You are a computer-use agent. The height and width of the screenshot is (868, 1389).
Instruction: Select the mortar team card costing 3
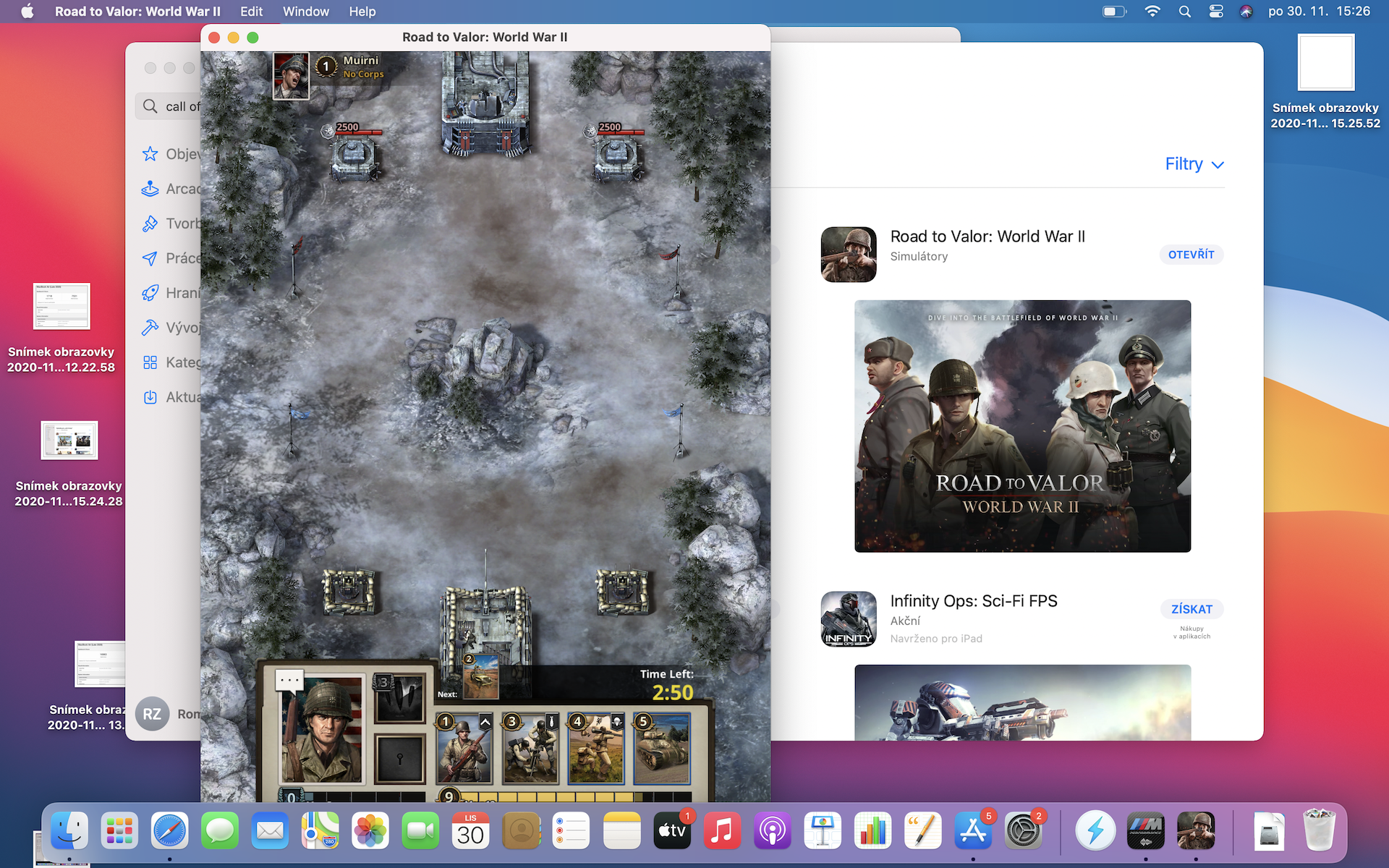point(530,749)
